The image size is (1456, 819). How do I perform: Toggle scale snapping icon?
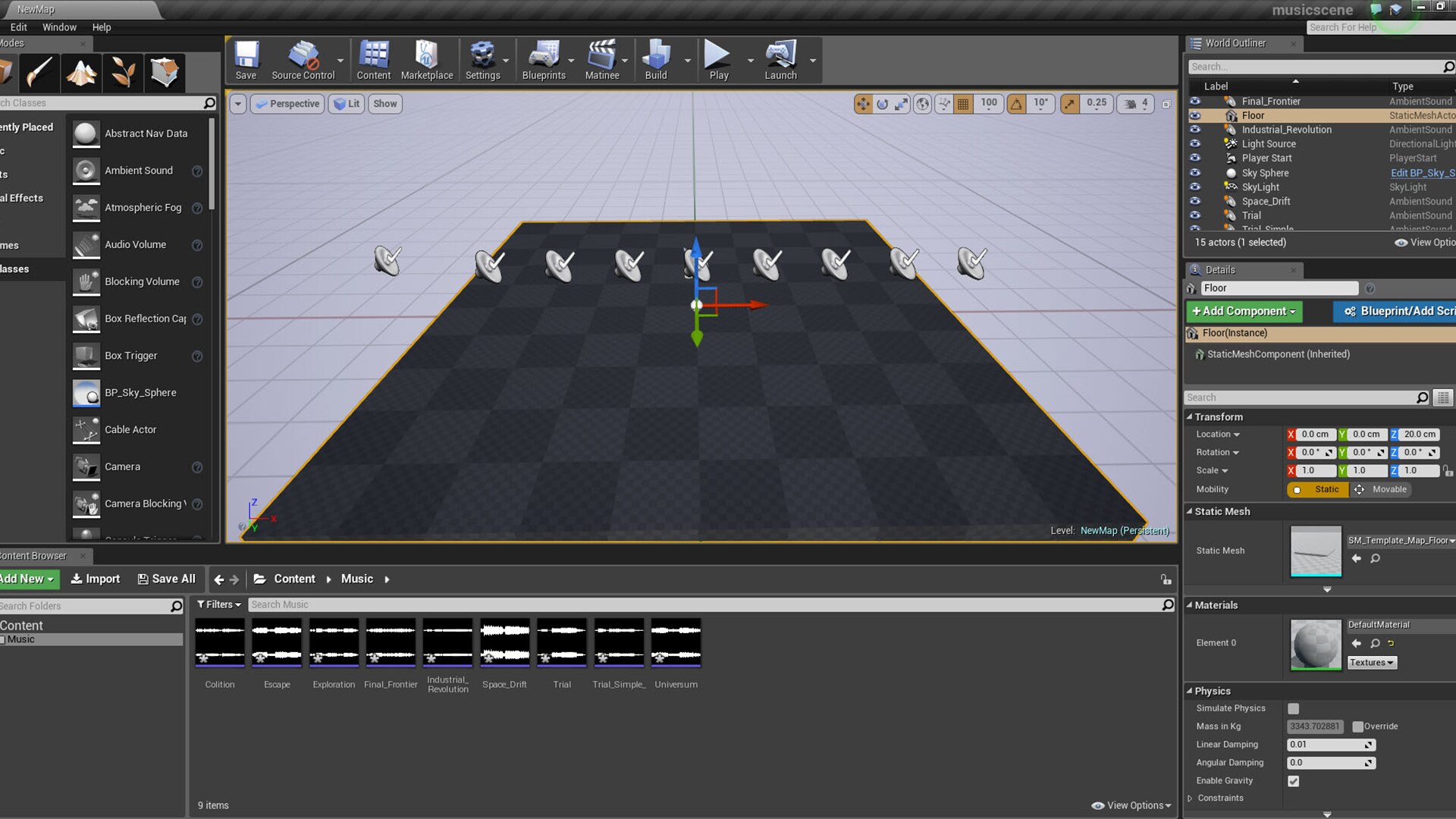pyautogui.click(x=1069, y=104)
